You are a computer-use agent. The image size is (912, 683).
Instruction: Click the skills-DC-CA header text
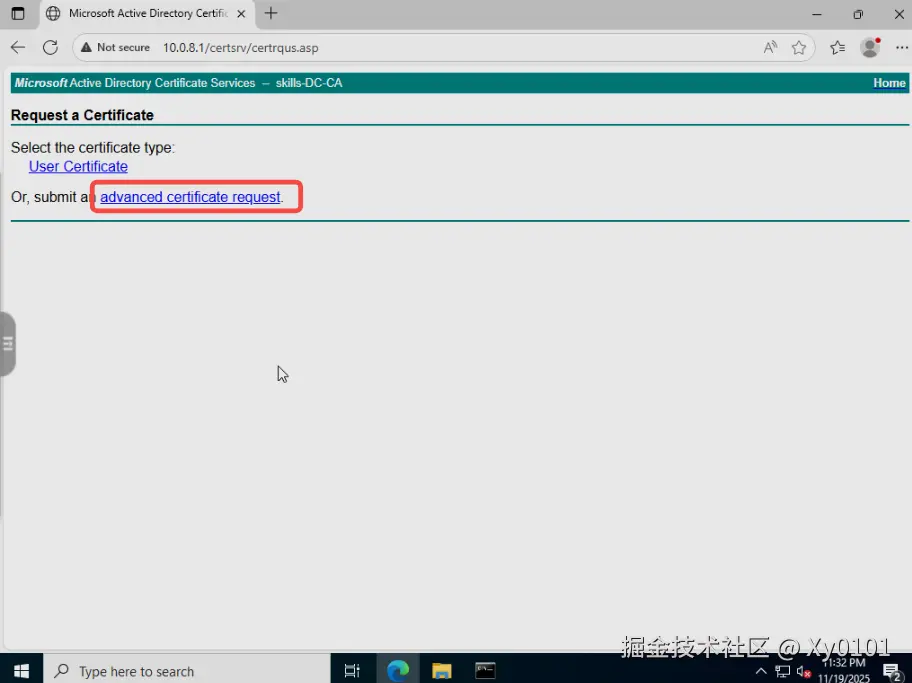point(309,83)
